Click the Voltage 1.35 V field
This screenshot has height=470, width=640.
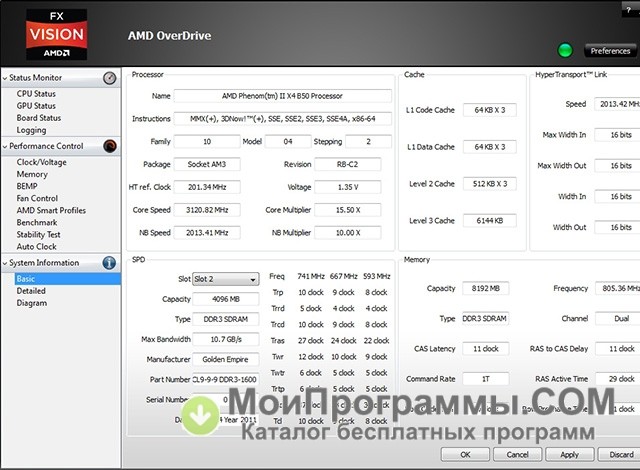point(348,187)
